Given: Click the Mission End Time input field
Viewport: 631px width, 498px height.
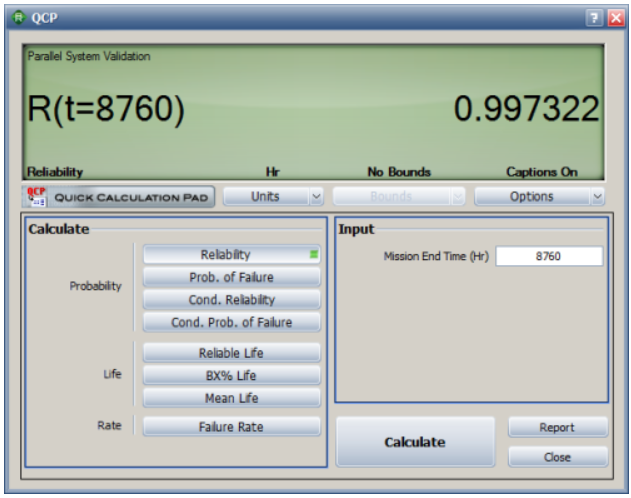Looking at the screenshot, I should (549, 256).
